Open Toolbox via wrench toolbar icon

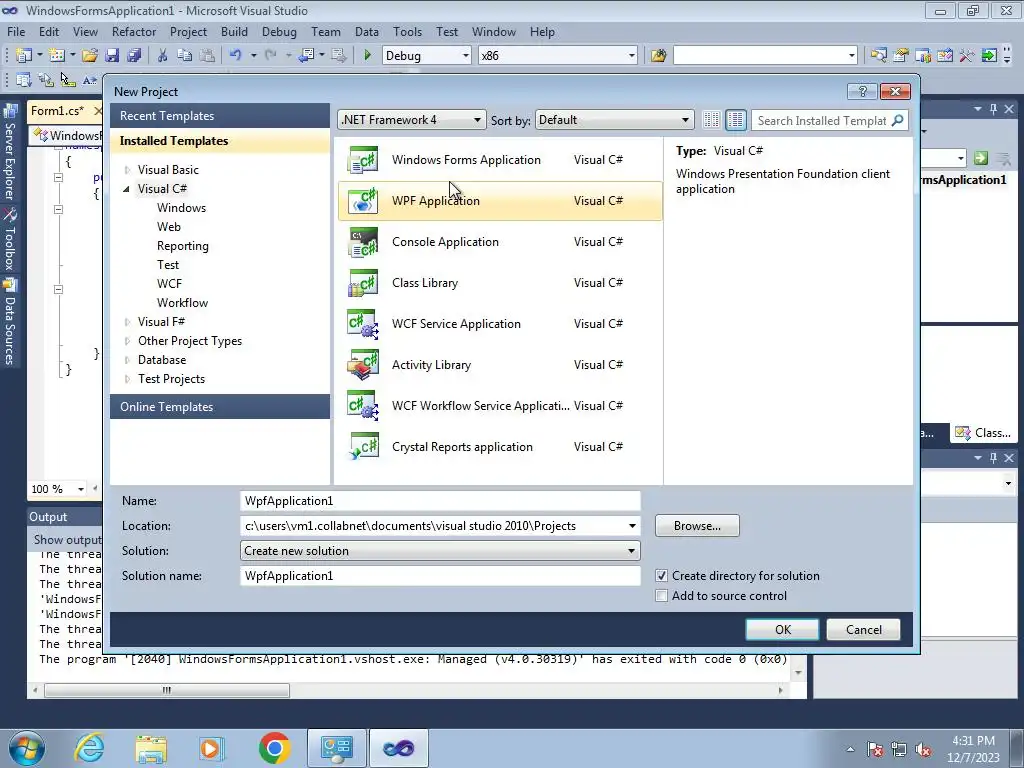click(x=967, y=56)
